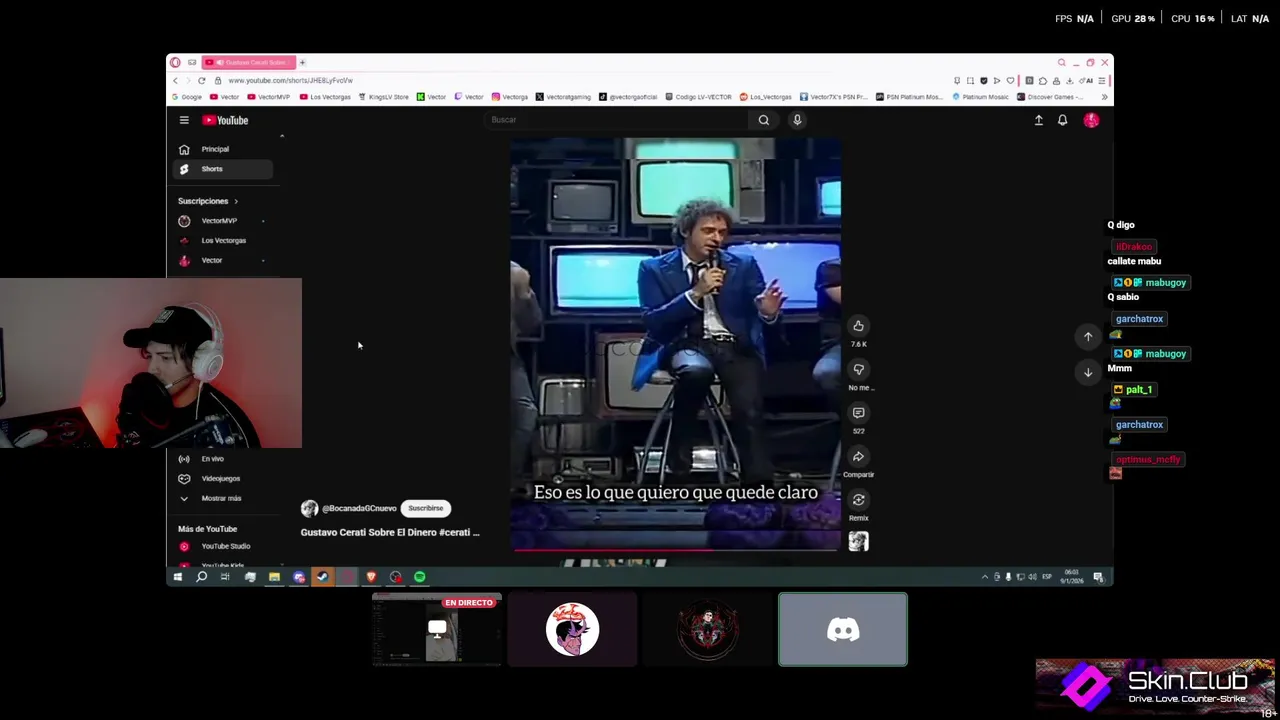Open YouTube notifications bell
Image resolution: width=1280 pixels, height=720 pixels.
(1062, 120)
